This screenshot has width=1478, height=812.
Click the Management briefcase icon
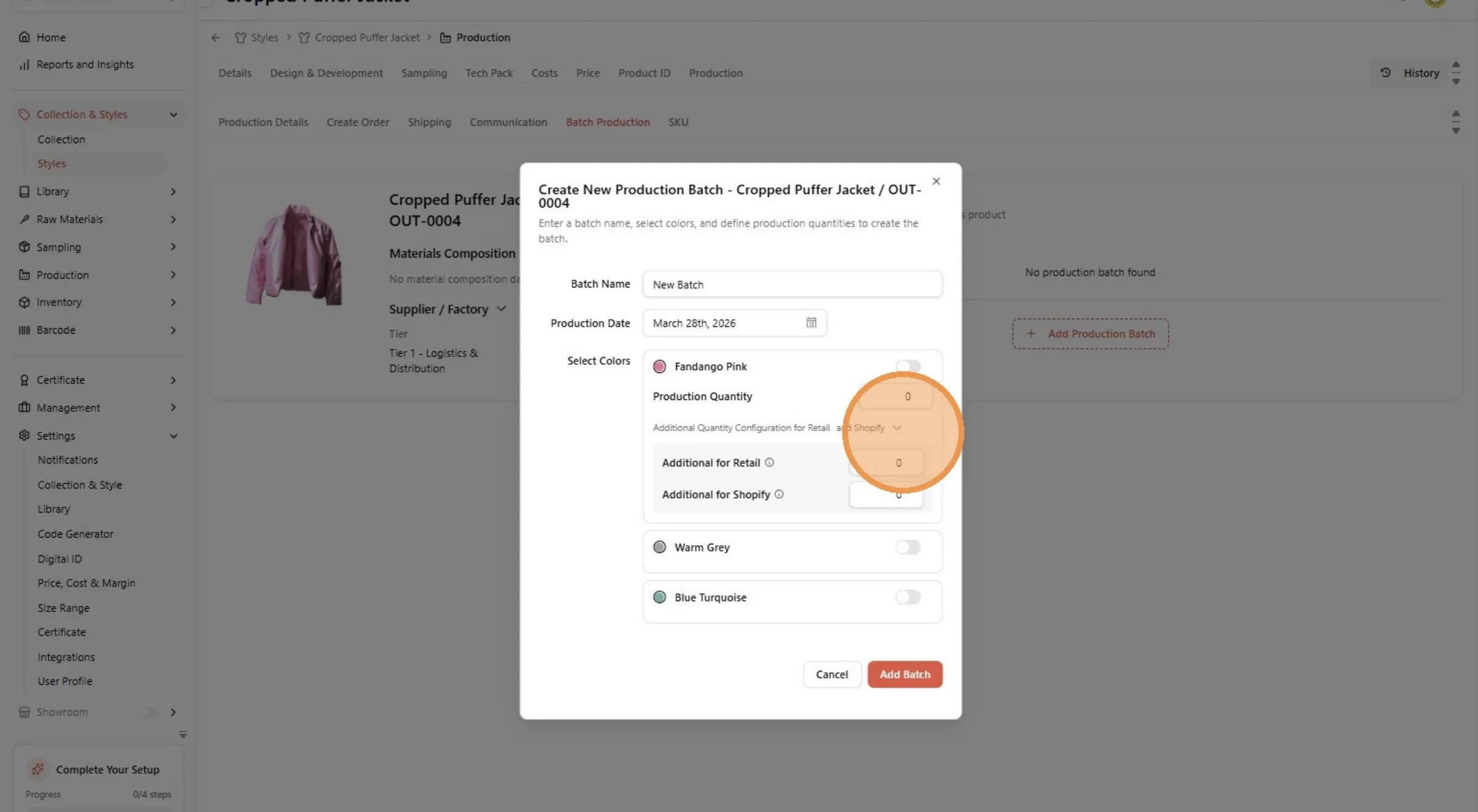coord(24,408)
